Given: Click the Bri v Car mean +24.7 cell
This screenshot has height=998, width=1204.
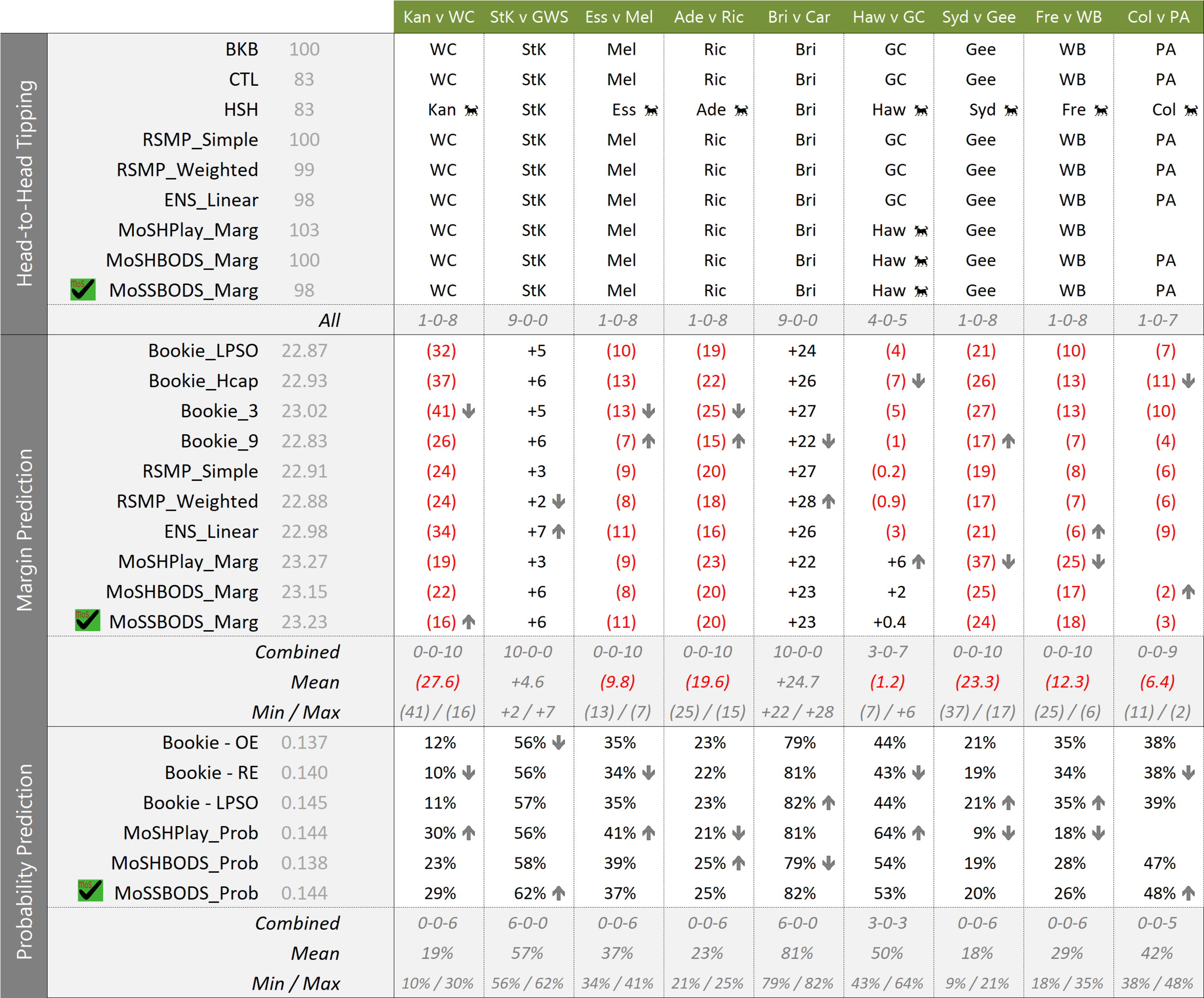Looking at the screenshot, I should (798, 682).
